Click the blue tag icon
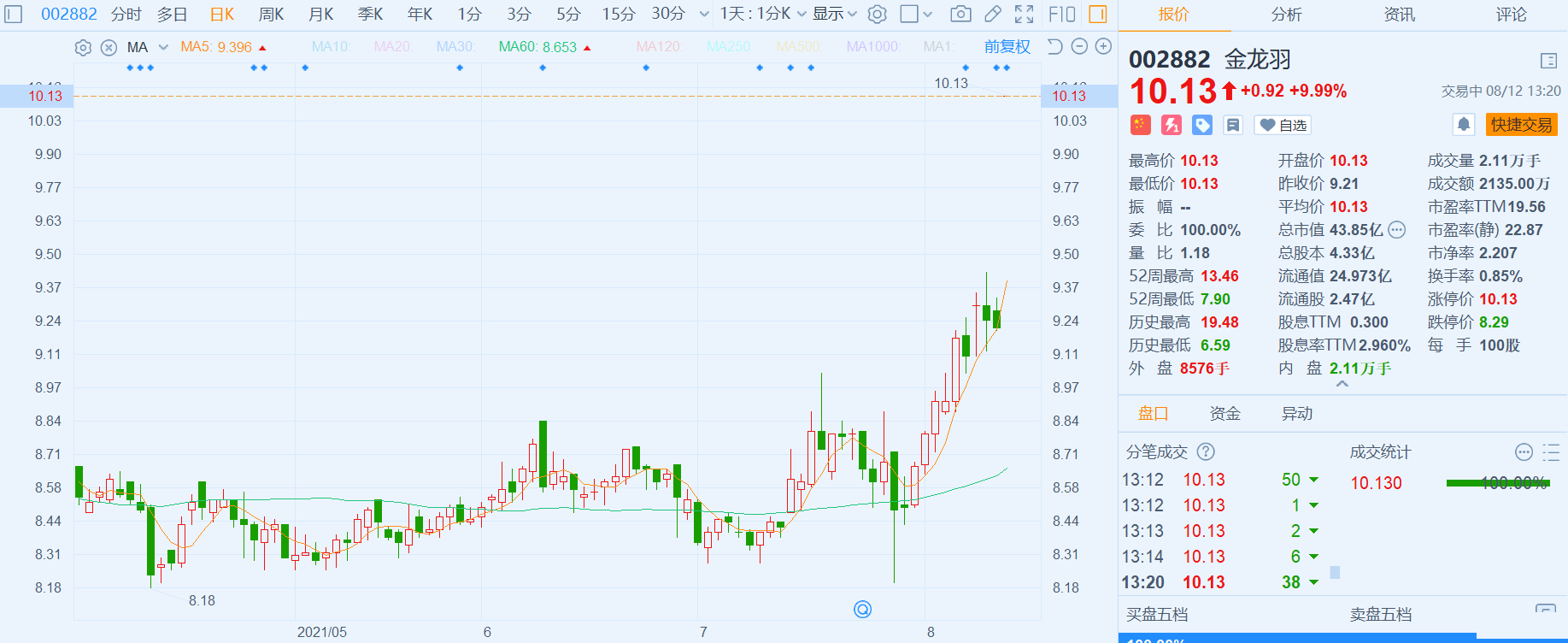The height and width of the screenshot is (643, 1568). 1202,125
